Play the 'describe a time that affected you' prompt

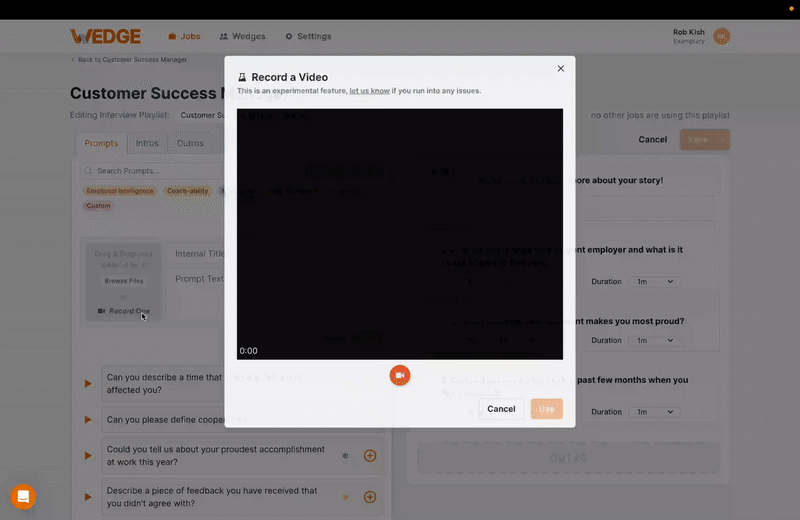88,384
